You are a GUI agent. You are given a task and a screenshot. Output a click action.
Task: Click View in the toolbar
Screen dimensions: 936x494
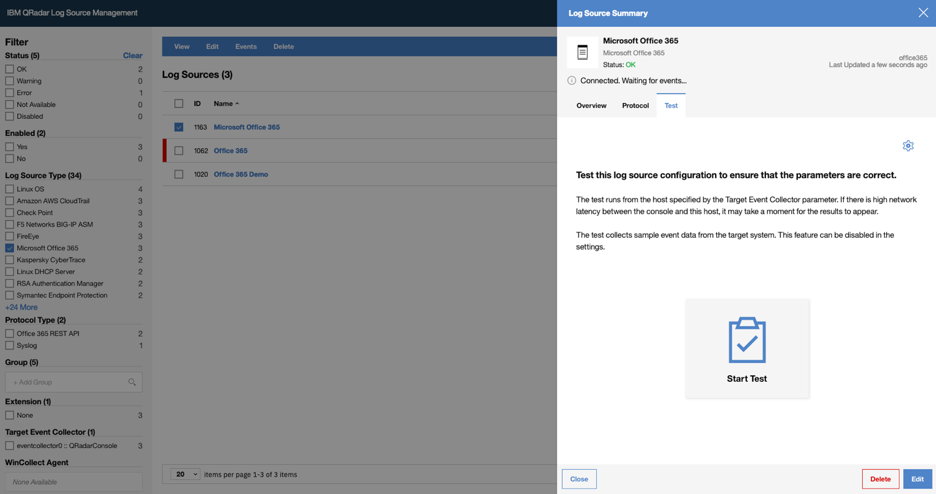point(181,47)
